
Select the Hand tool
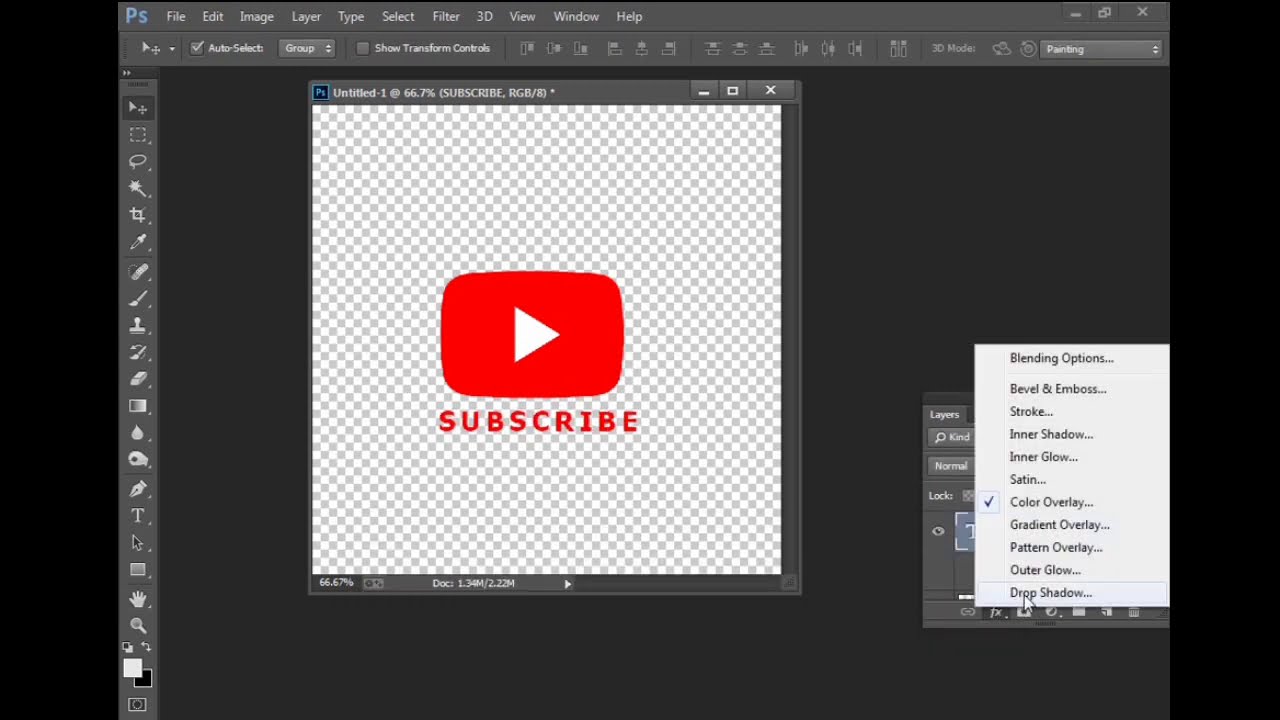point(138,599)
